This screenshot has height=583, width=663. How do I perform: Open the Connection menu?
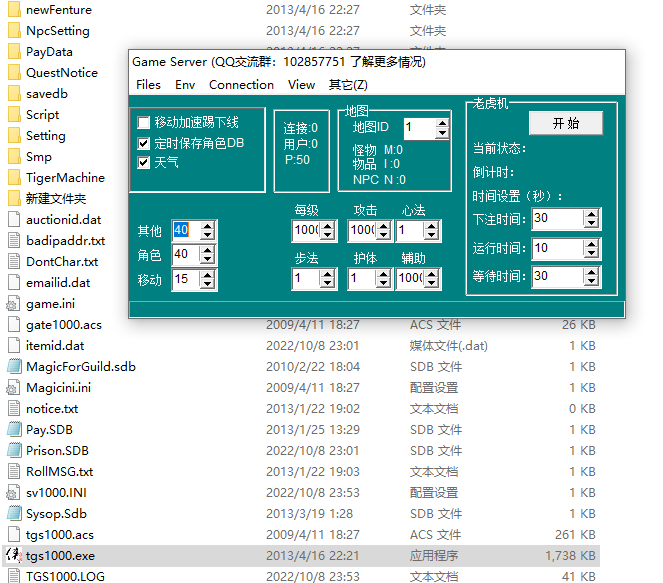[x=241, y=85]
